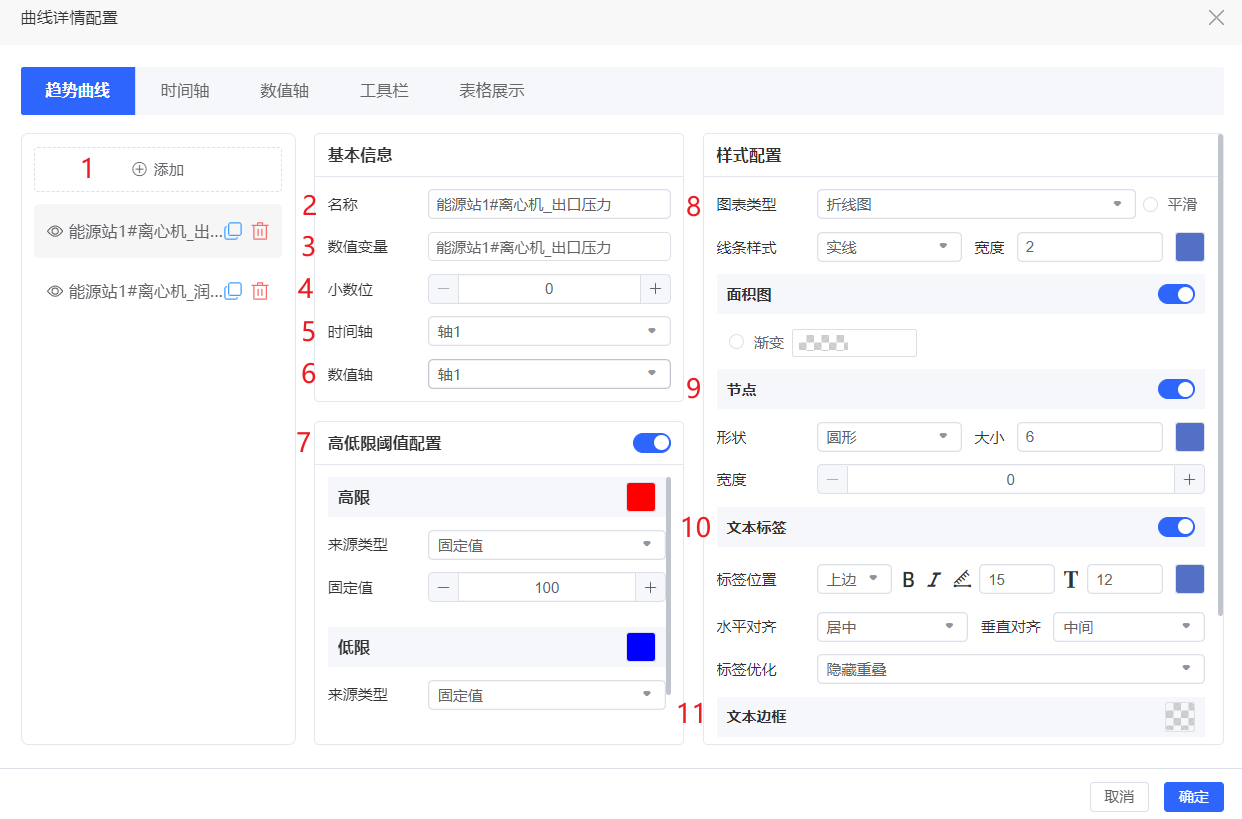Click the 确定 button
The image size is (1242, 819).
(1193, 797)
